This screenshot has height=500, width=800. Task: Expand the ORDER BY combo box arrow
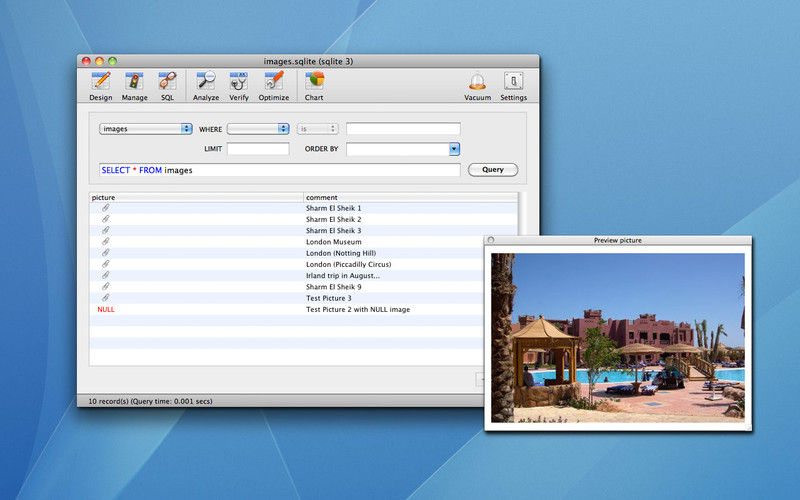[x=454, y=149]
